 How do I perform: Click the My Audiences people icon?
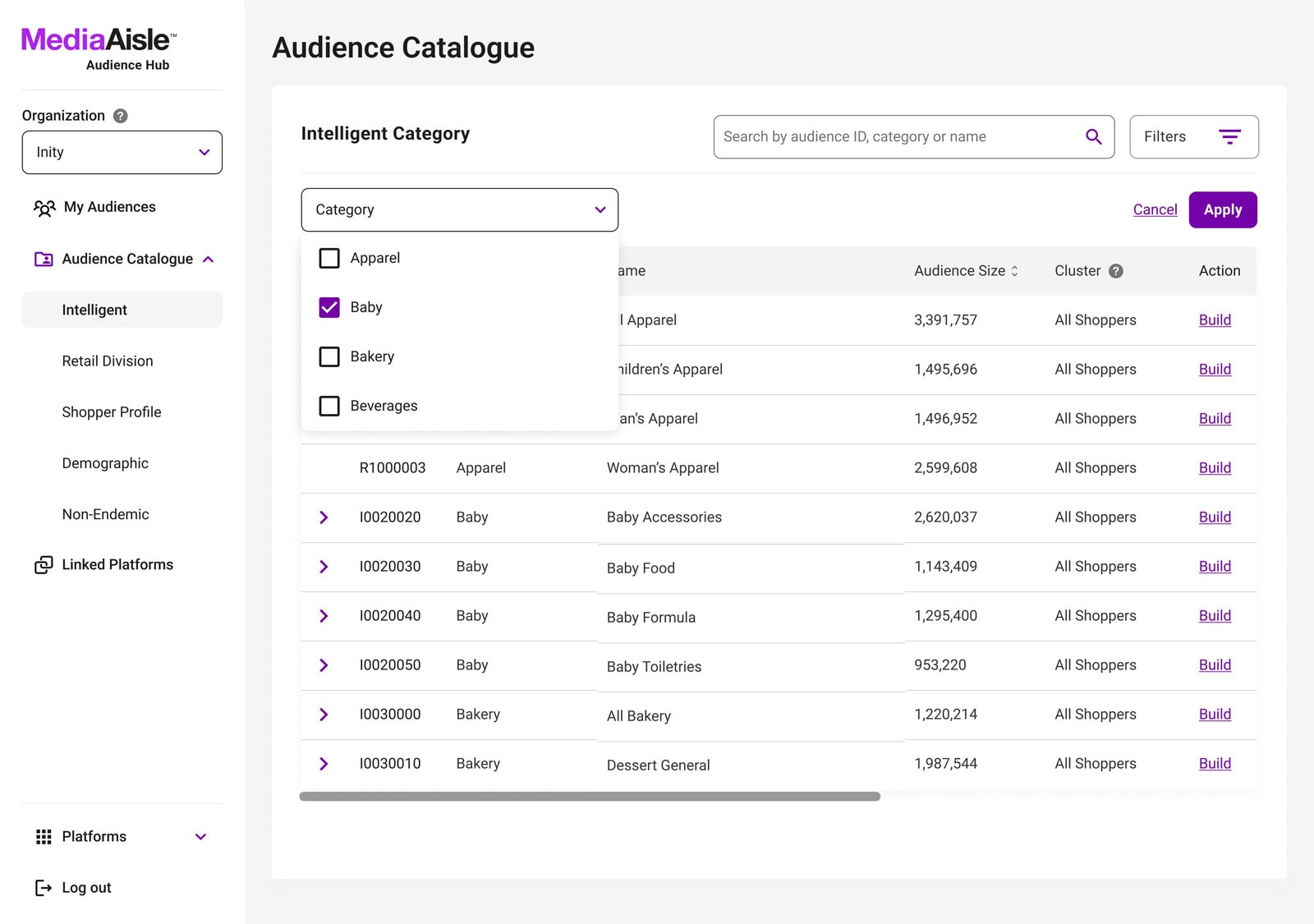(x=44, y=208)
